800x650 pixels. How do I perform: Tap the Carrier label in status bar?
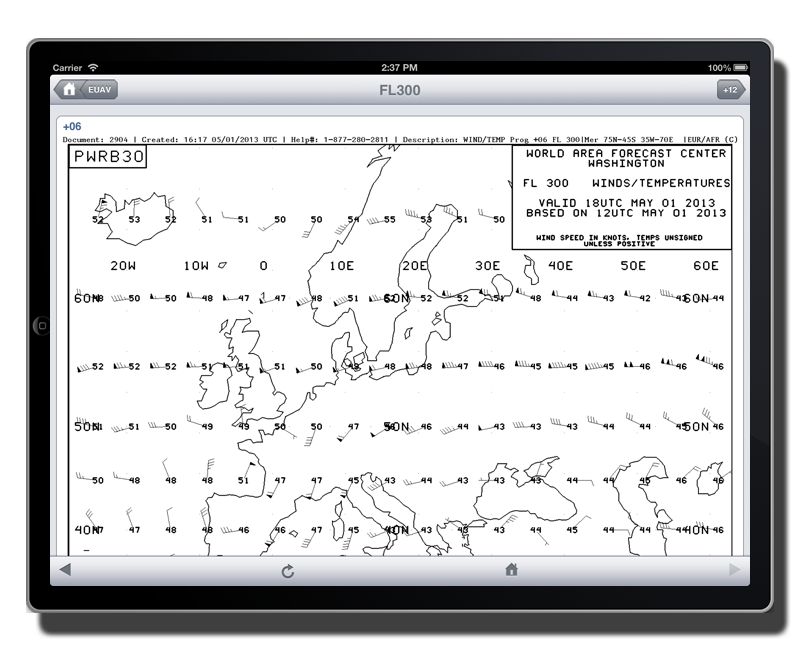pos(68,67)
